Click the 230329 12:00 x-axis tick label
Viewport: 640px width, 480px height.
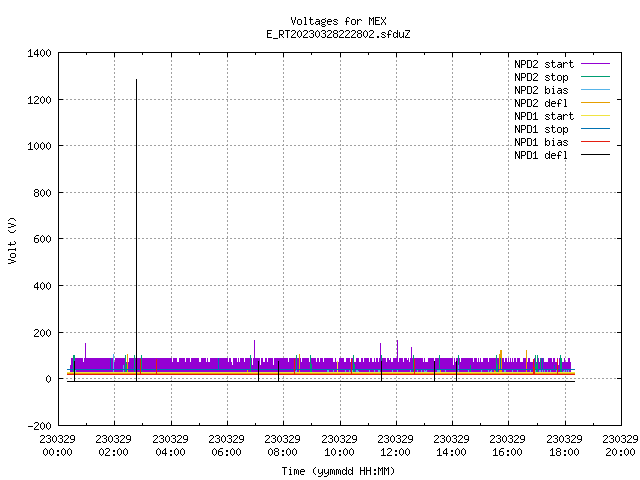point(395,446)
